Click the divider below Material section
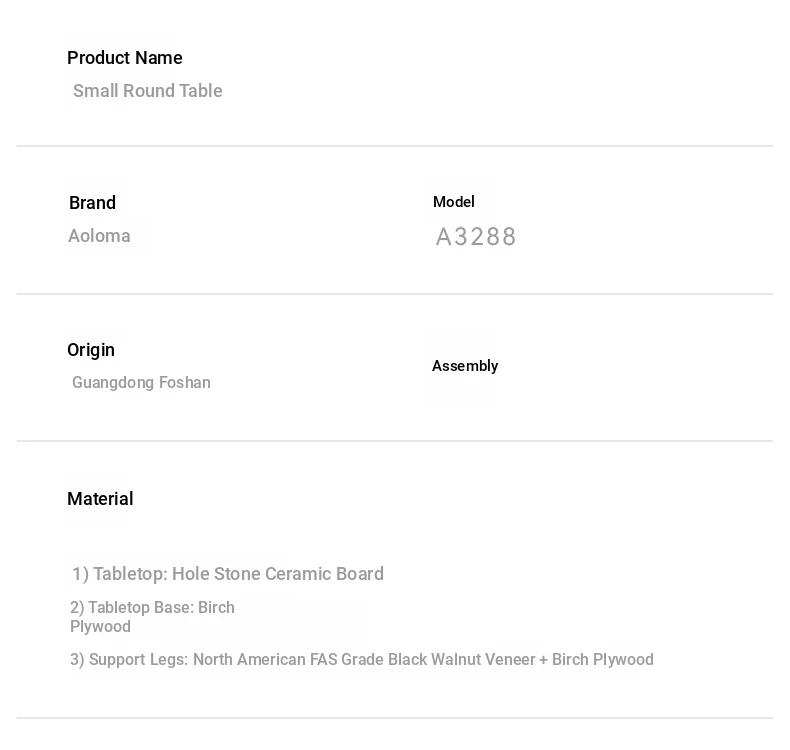The height and width of the screenshot is (750, 790). 394,718
